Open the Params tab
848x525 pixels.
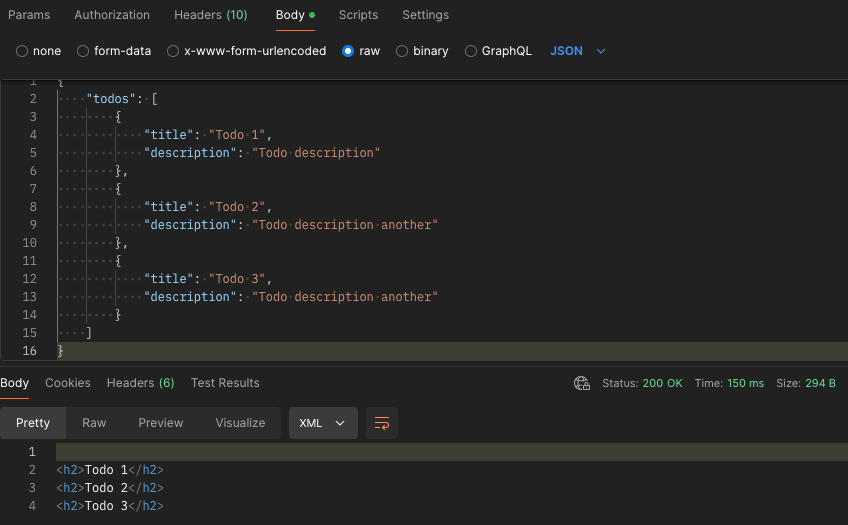29,15
